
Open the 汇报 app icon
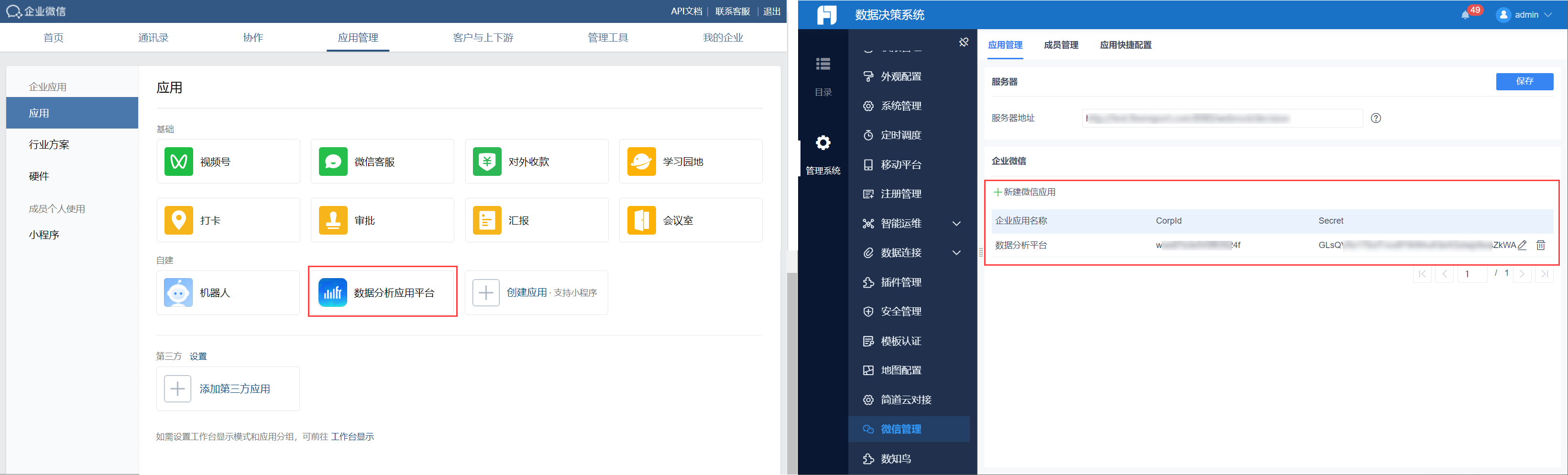[x=487, y=220]
